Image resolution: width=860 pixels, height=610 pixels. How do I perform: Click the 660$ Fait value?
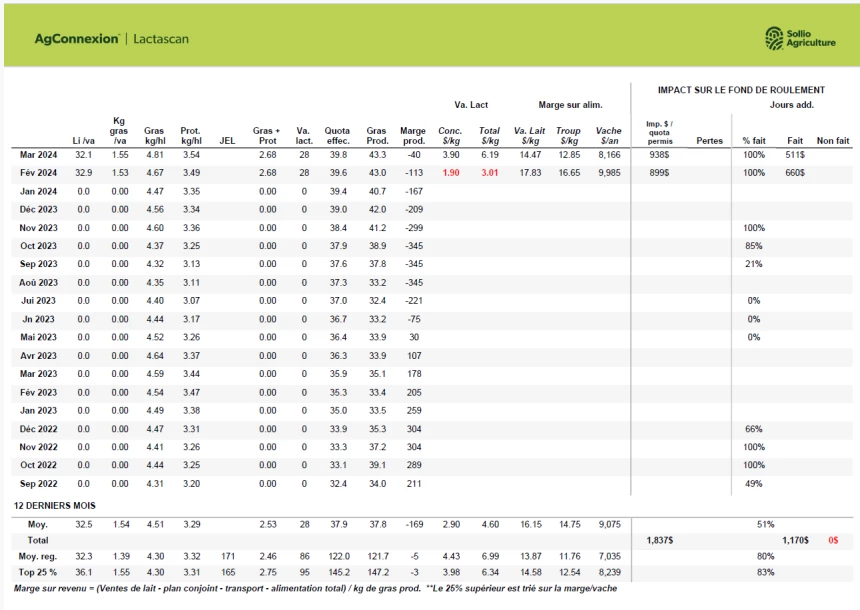[795, 173]
